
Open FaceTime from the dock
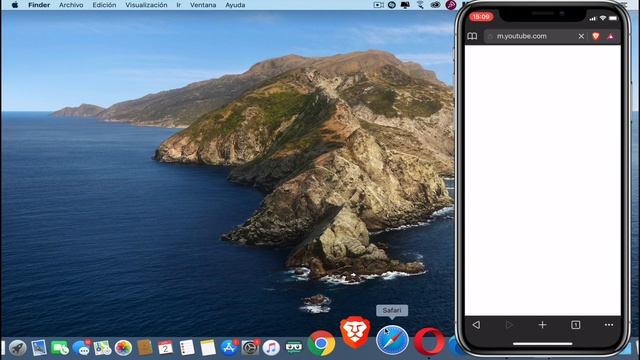[x=60, y=348]
